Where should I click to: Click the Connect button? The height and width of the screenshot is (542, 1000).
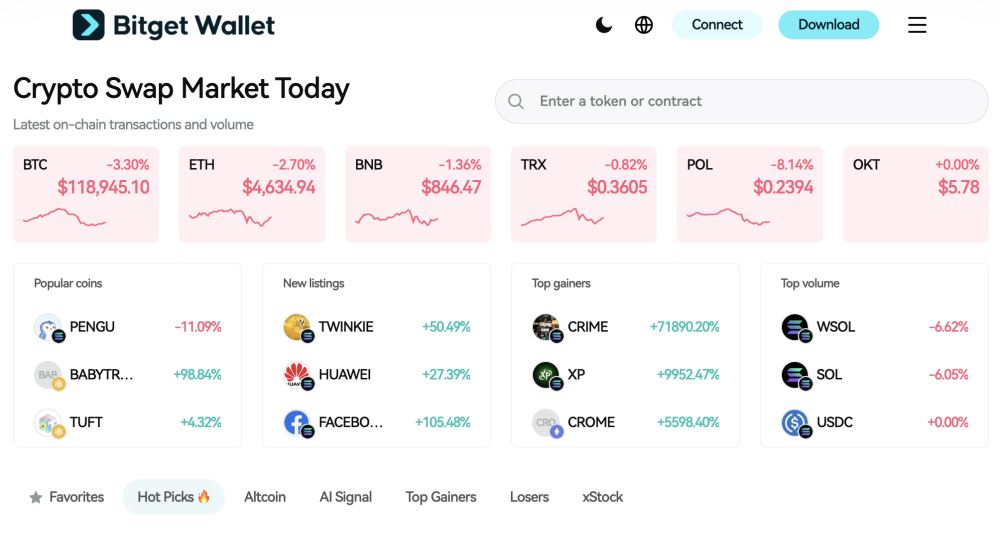click(x=717, y=25)
